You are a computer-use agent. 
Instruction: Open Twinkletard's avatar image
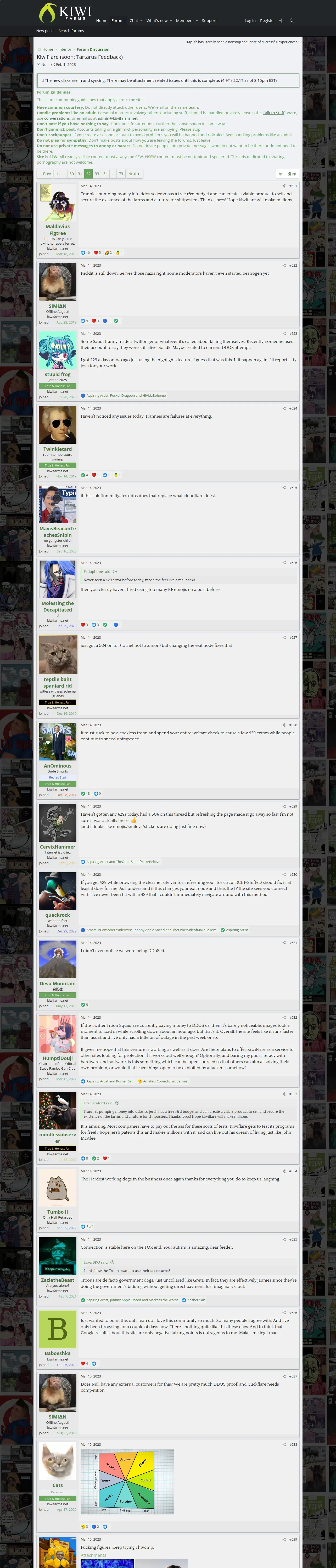pyautogui.click(x=57, y=425)
